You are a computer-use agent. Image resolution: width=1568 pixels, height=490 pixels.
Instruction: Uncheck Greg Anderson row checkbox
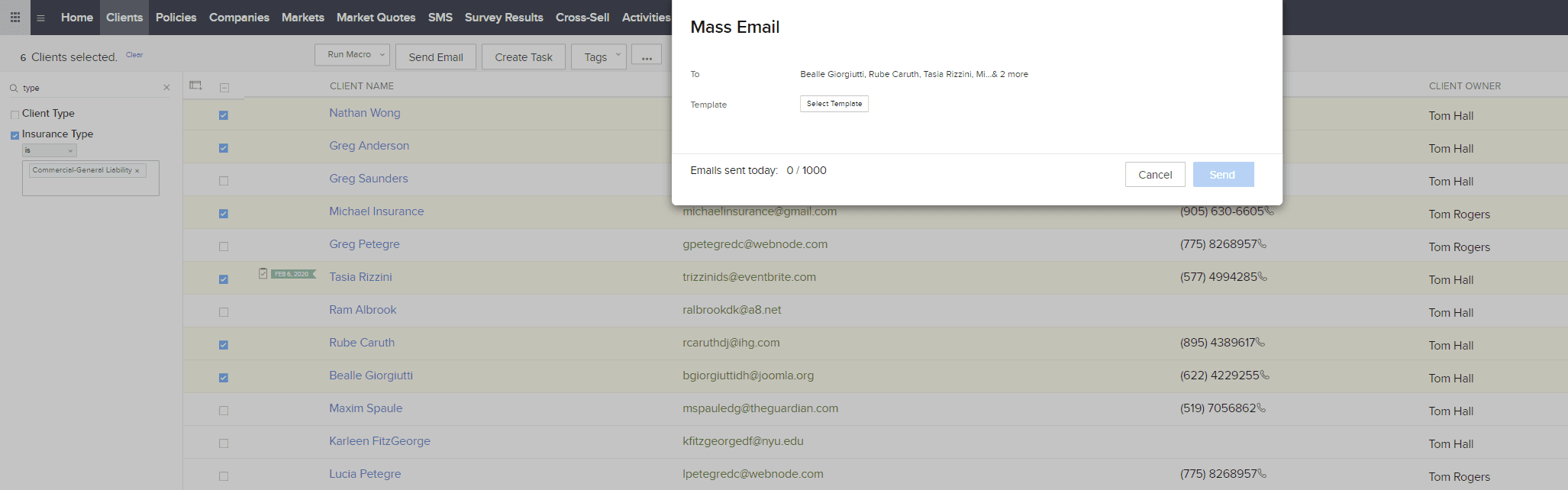pos(224,148)
